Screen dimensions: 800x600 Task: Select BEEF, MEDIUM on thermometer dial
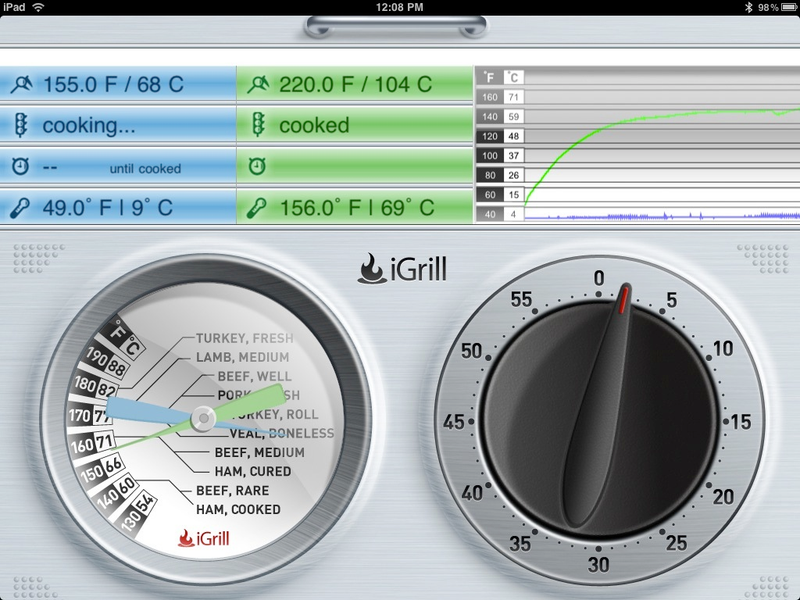click(x=260, y=452)
